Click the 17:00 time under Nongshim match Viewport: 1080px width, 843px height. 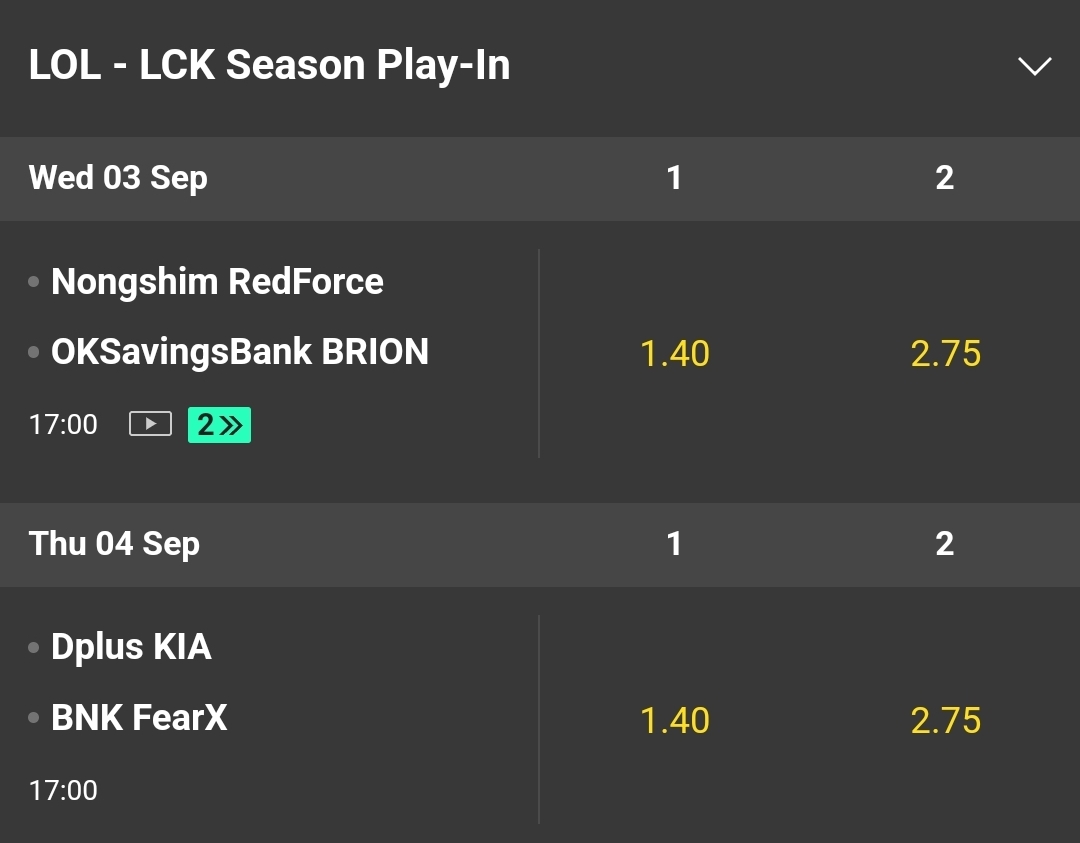(63, 424)
